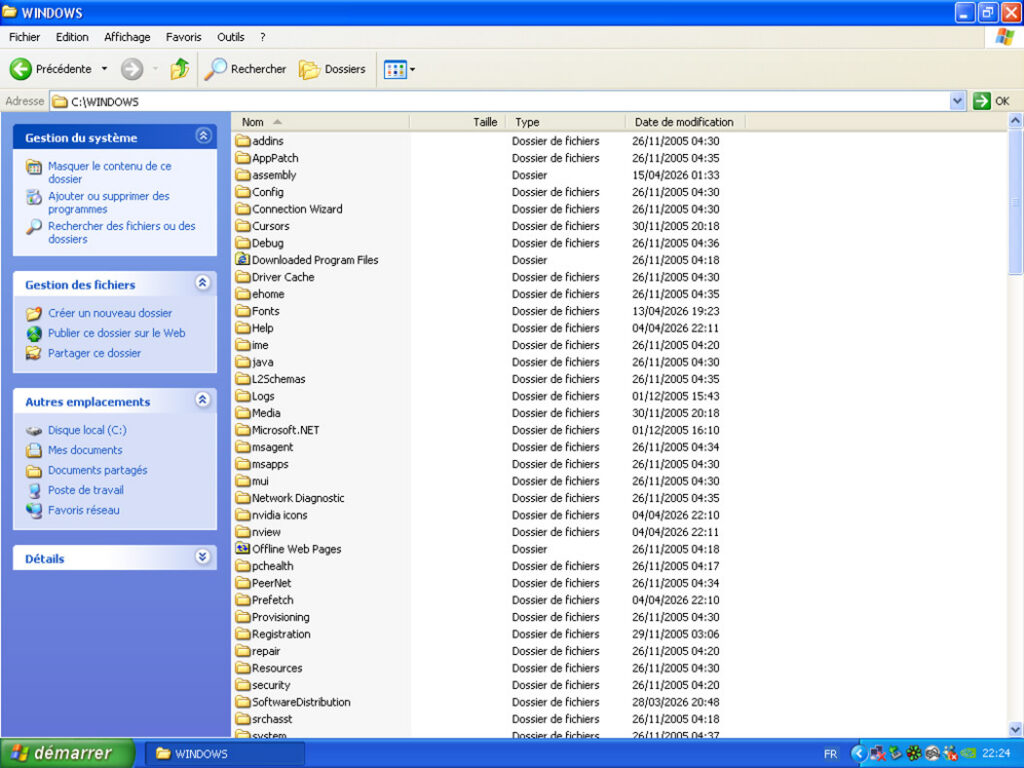
Task: Click the file list scroll-down arrow
Action: tap(1016, 729)
